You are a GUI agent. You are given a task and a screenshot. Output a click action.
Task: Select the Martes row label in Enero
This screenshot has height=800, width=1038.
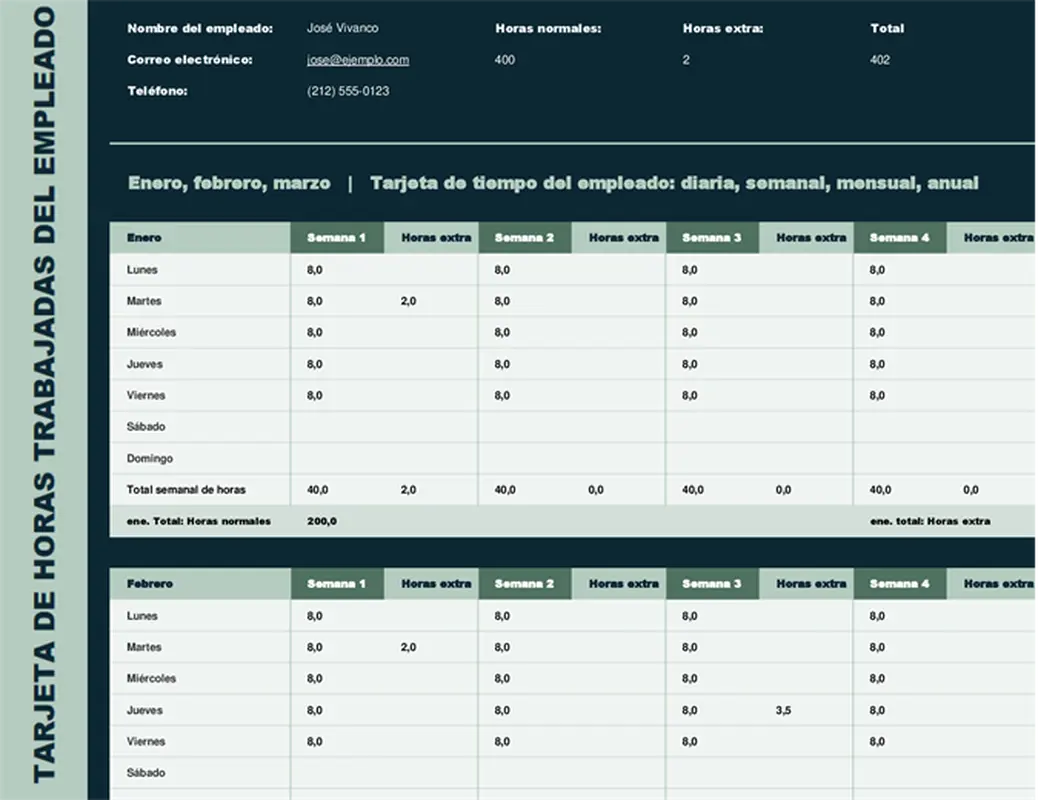click(144, 301)
